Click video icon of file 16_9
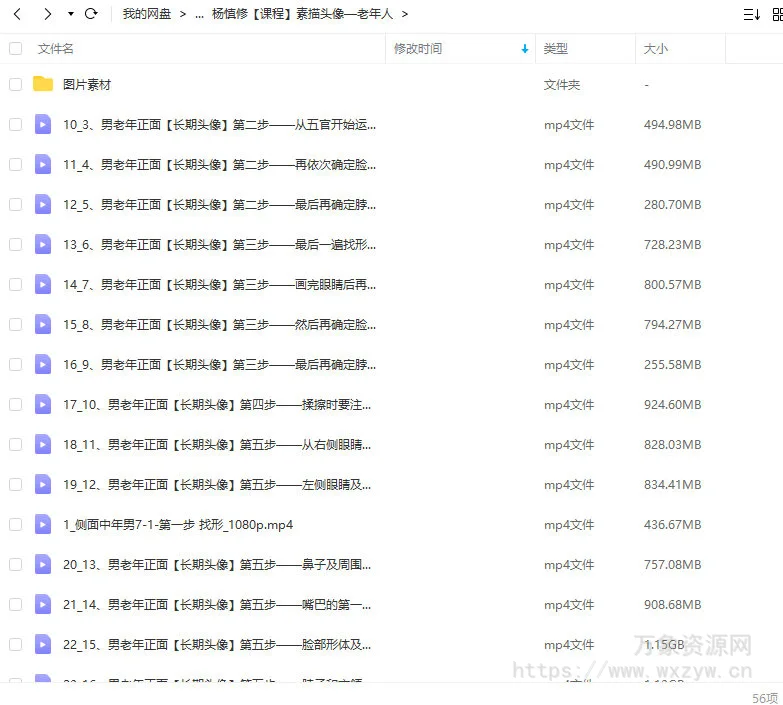 pos(43,364)
